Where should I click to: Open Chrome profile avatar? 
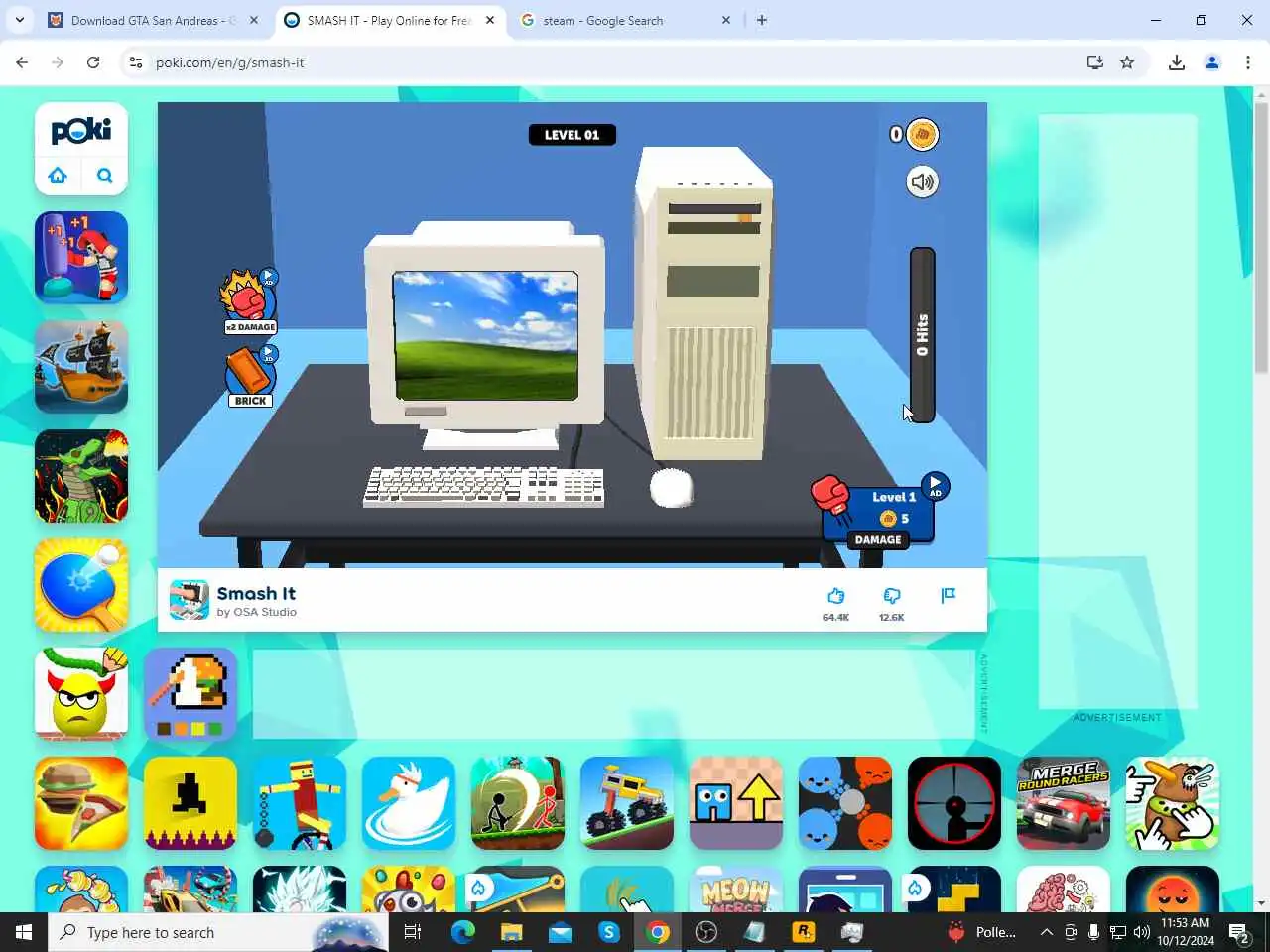coord(1212,62)
